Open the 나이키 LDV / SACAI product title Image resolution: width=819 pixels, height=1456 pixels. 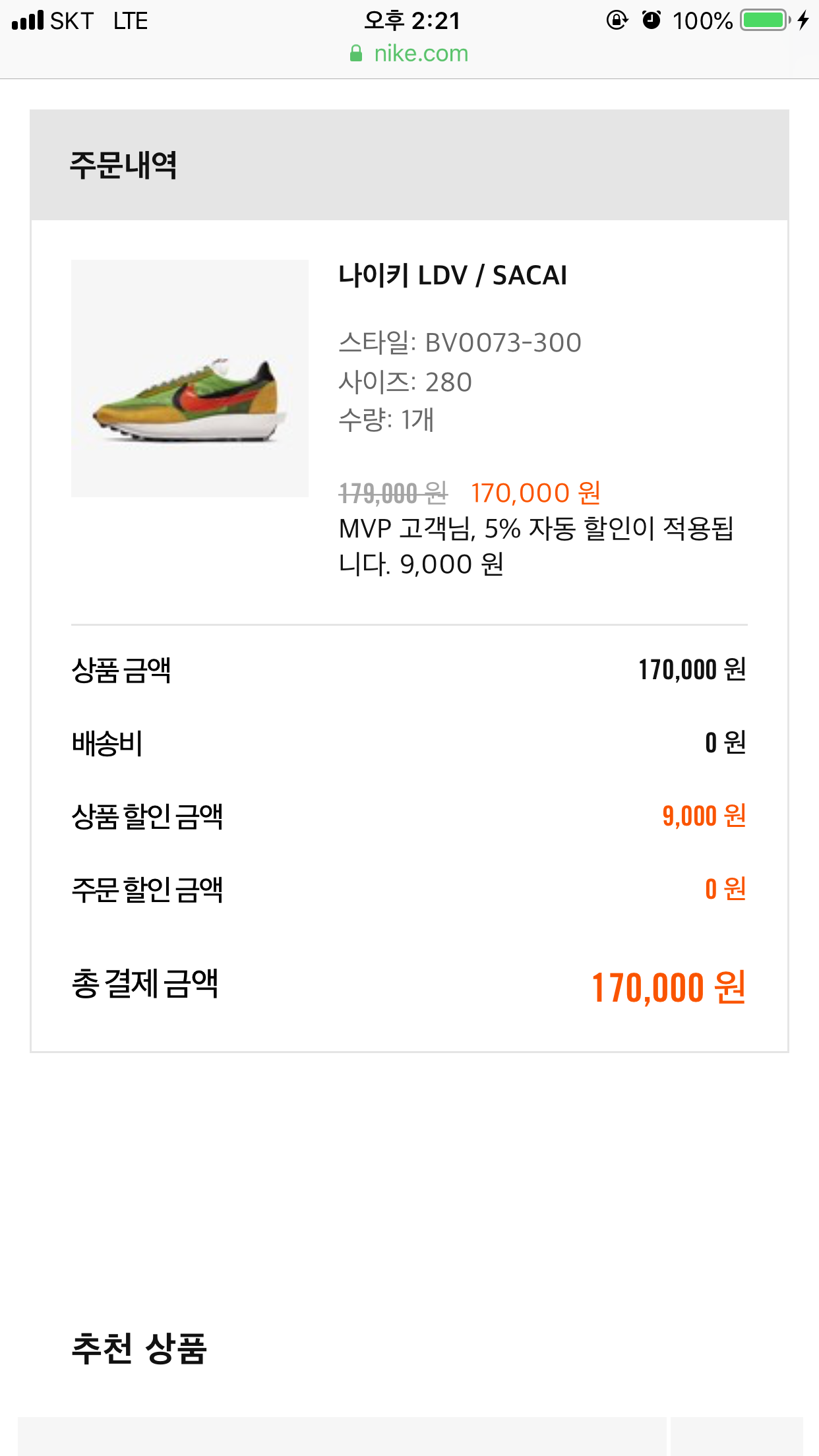click(x=452, y=275)
